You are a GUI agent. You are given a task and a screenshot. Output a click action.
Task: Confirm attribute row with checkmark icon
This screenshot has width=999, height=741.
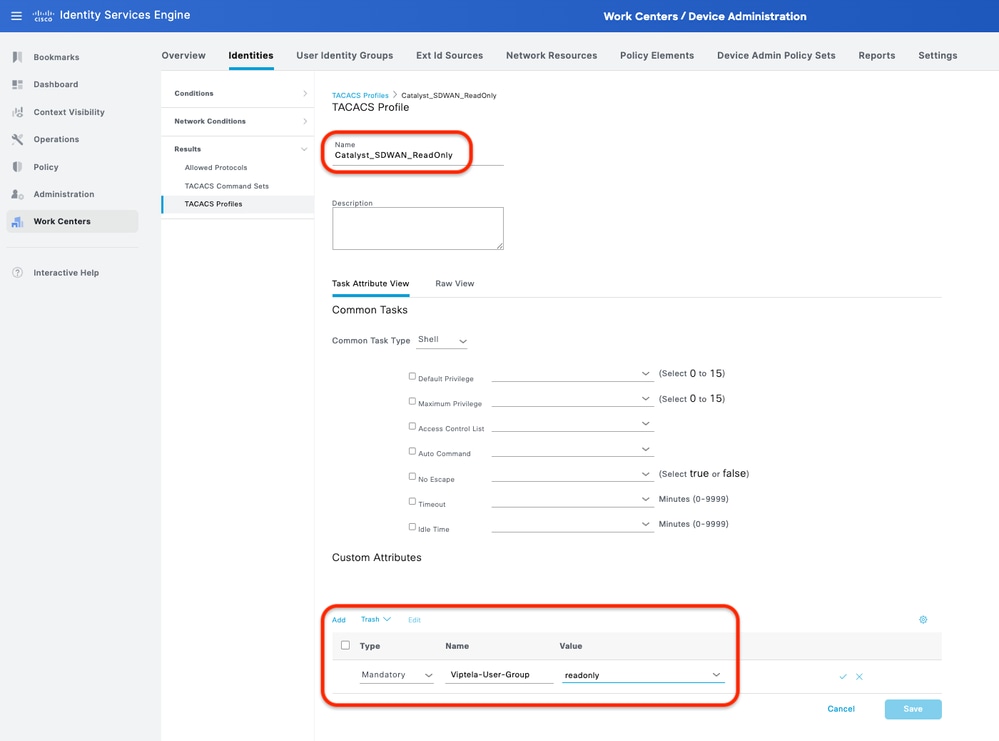point(843,676)
